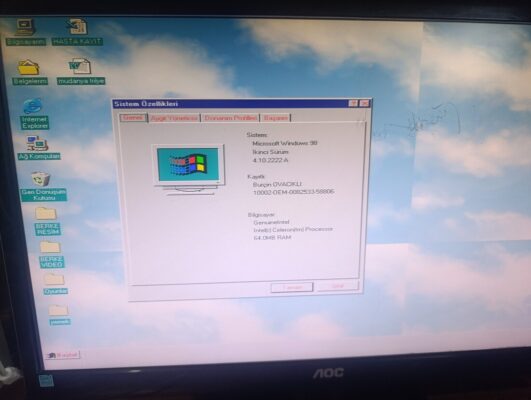Click the OEM product ID number line

click(294, 192)
